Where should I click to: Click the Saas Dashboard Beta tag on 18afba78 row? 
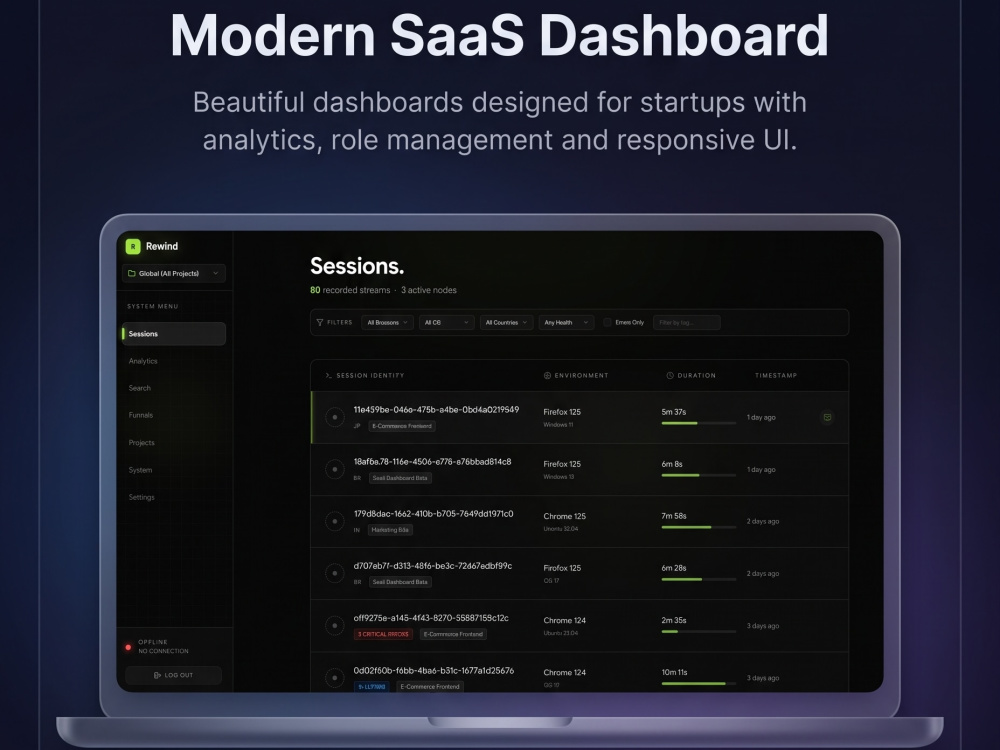400,478
